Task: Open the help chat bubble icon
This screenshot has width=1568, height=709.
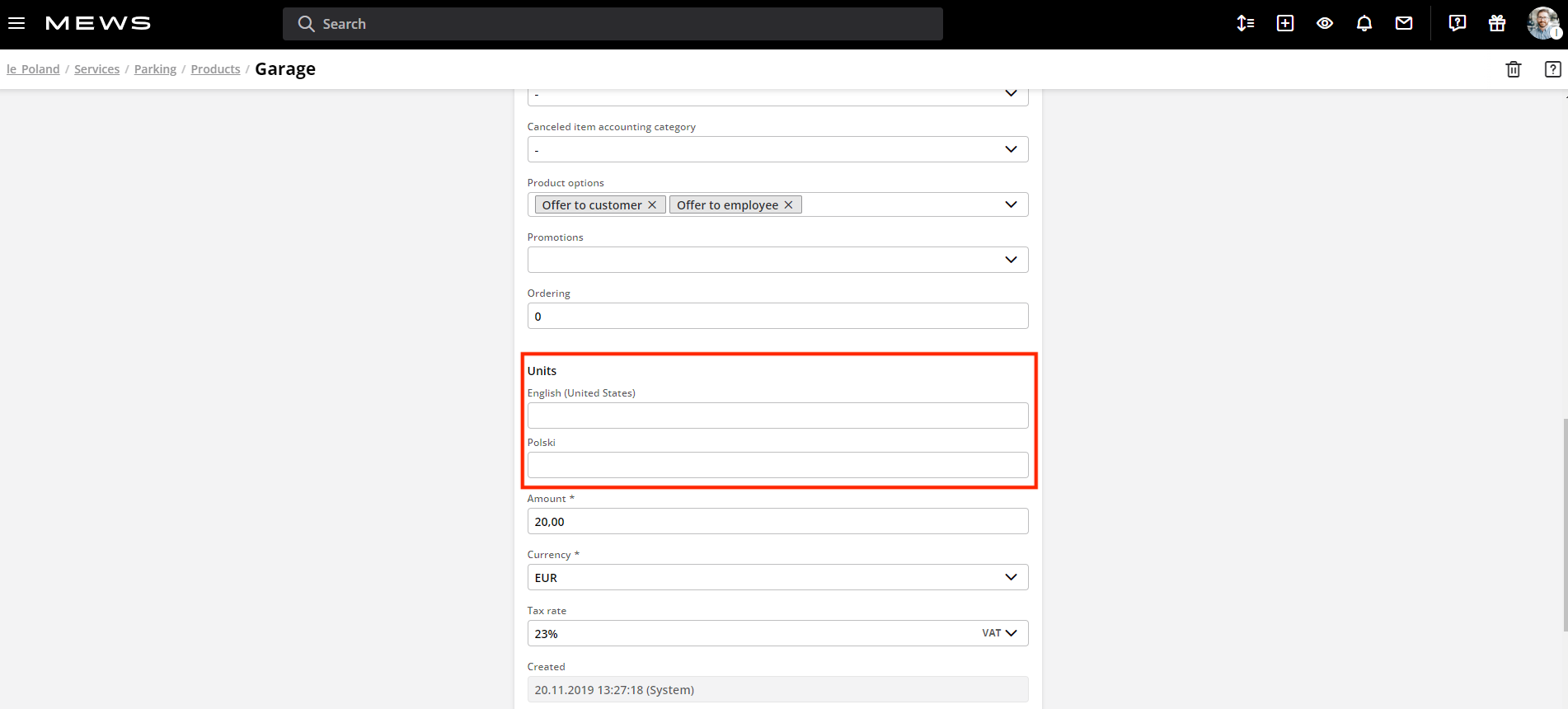Action: (x=1458, y=23)
